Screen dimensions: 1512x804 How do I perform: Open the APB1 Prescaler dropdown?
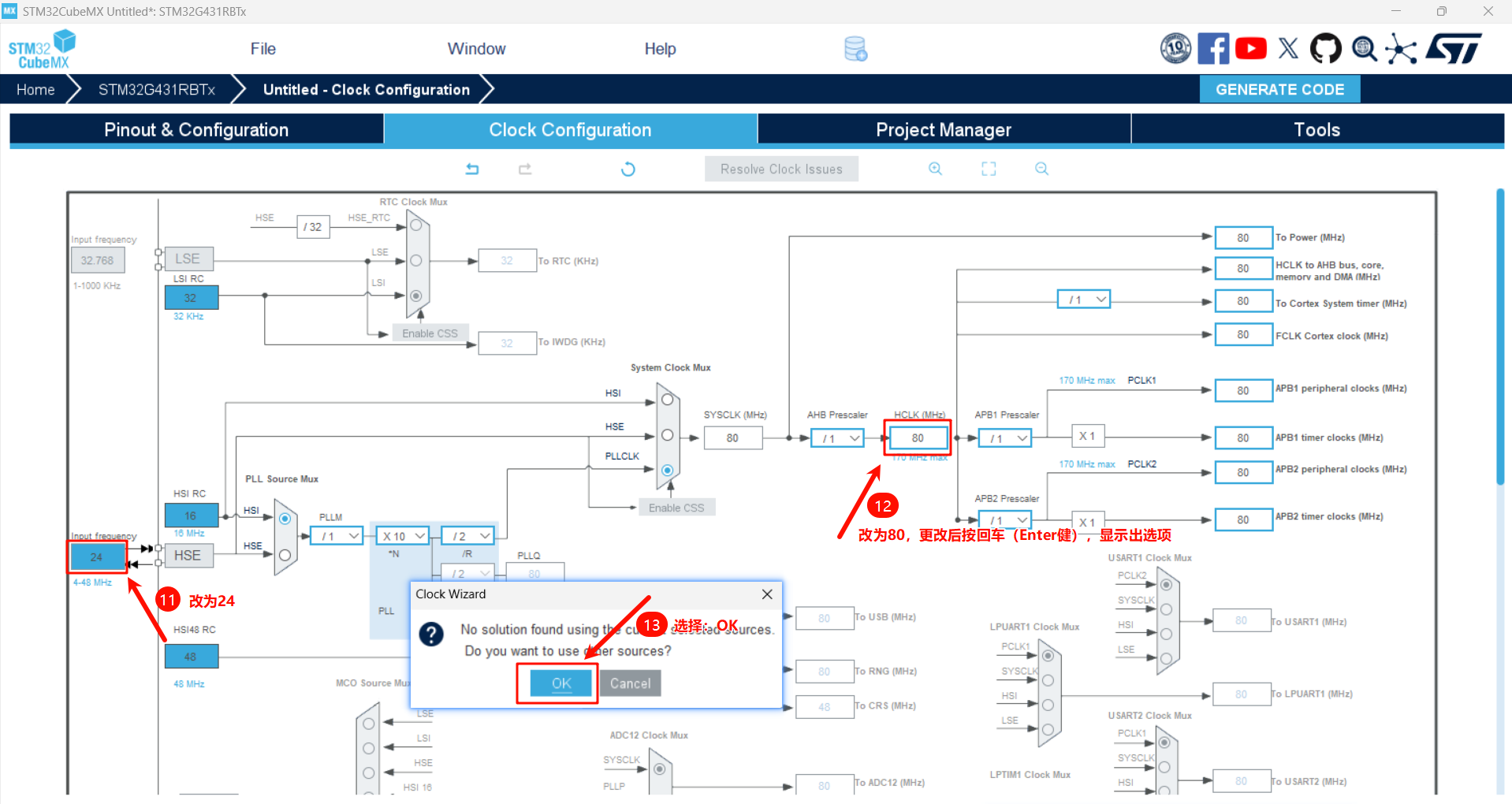(x=1005, y=438)
